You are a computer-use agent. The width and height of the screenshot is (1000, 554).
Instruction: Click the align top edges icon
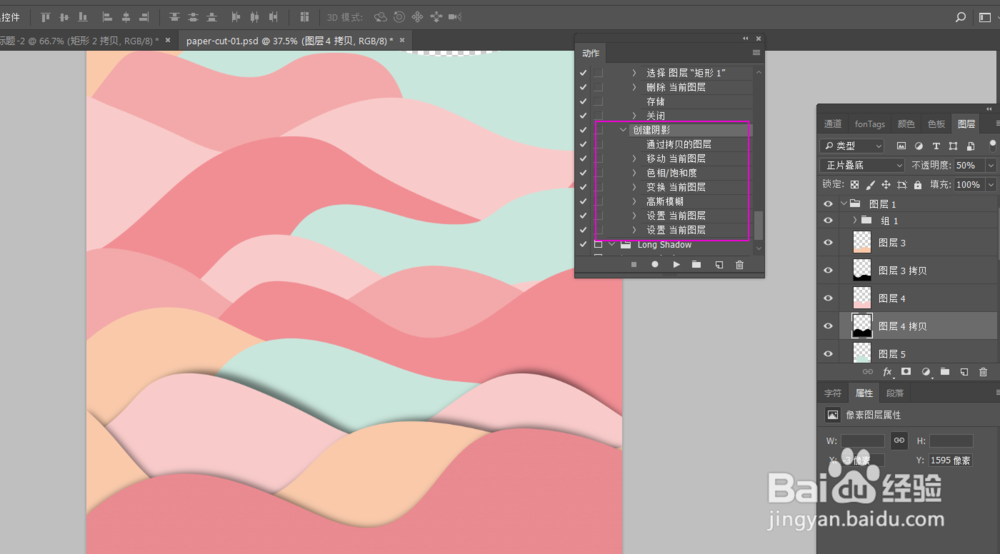coord(45,17)
